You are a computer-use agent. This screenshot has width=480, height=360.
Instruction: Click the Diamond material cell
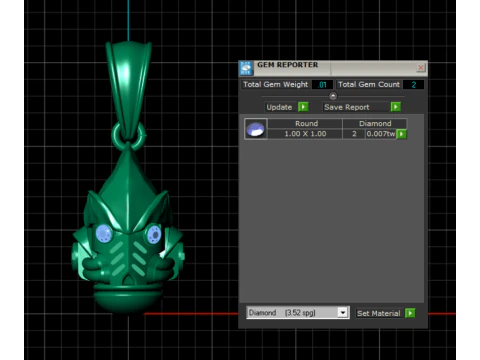[x=375, y=124]
